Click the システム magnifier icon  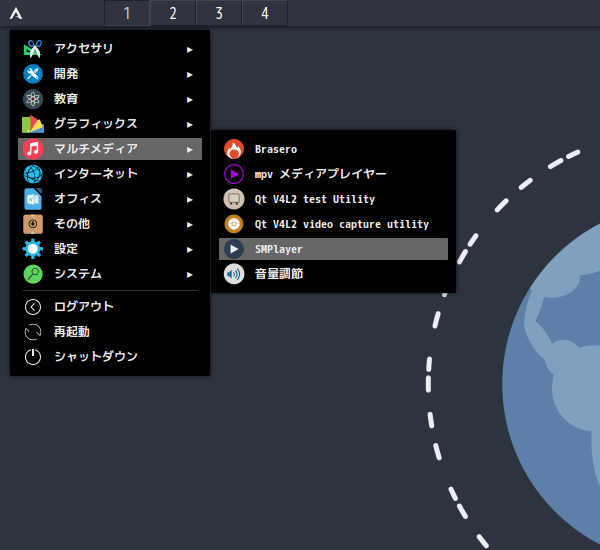[33, 274]
